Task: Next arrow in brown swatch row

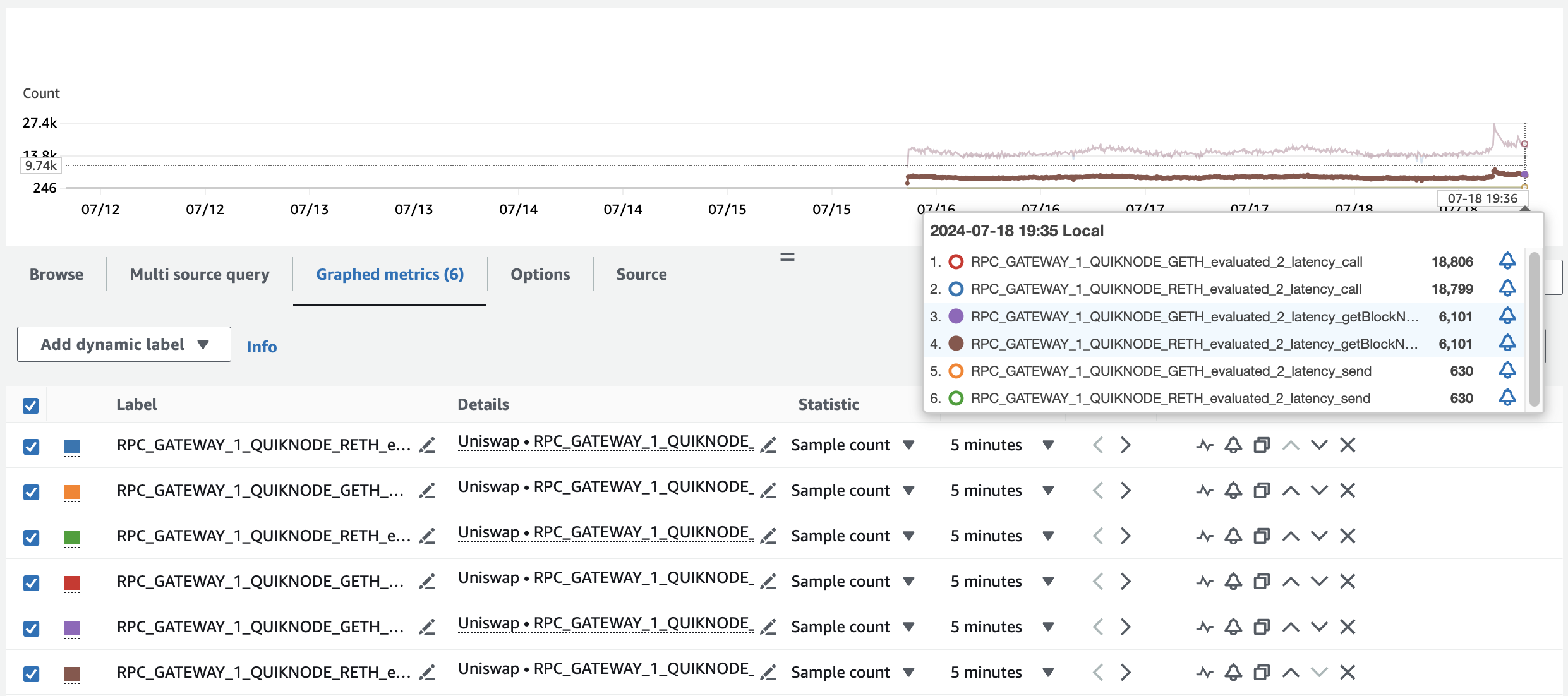Action: tap(1126, 673)
